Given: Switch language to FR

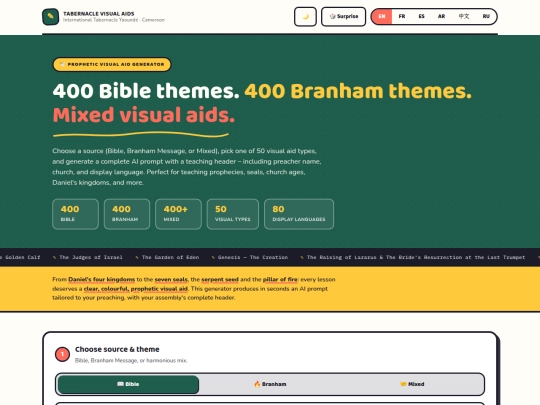Looking at the screenshot, I should [x=402, y=17].
